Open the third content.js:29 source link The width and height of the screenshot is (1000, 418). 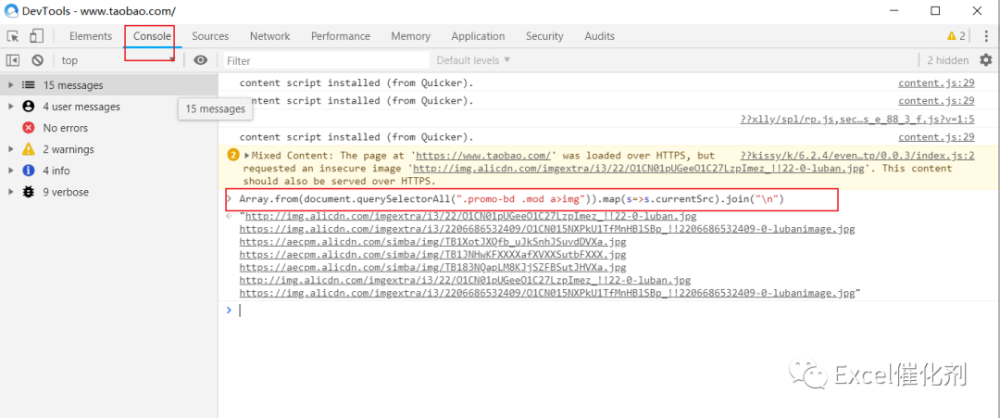coord(936,137)
